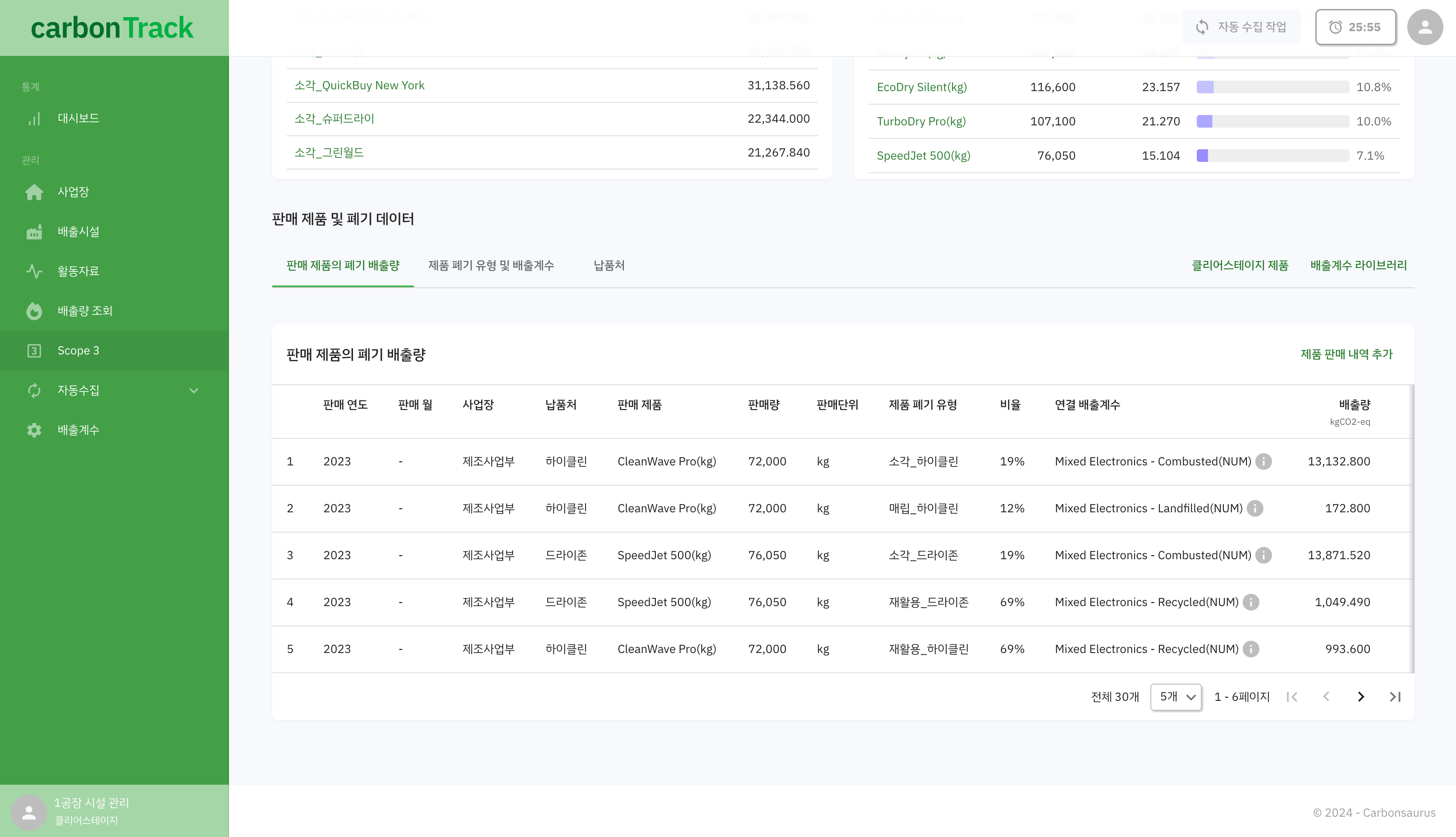1456x837 pixels.
Task: Click info icon in row 5 Recycled factor
Action: (x=1251, y=649)
